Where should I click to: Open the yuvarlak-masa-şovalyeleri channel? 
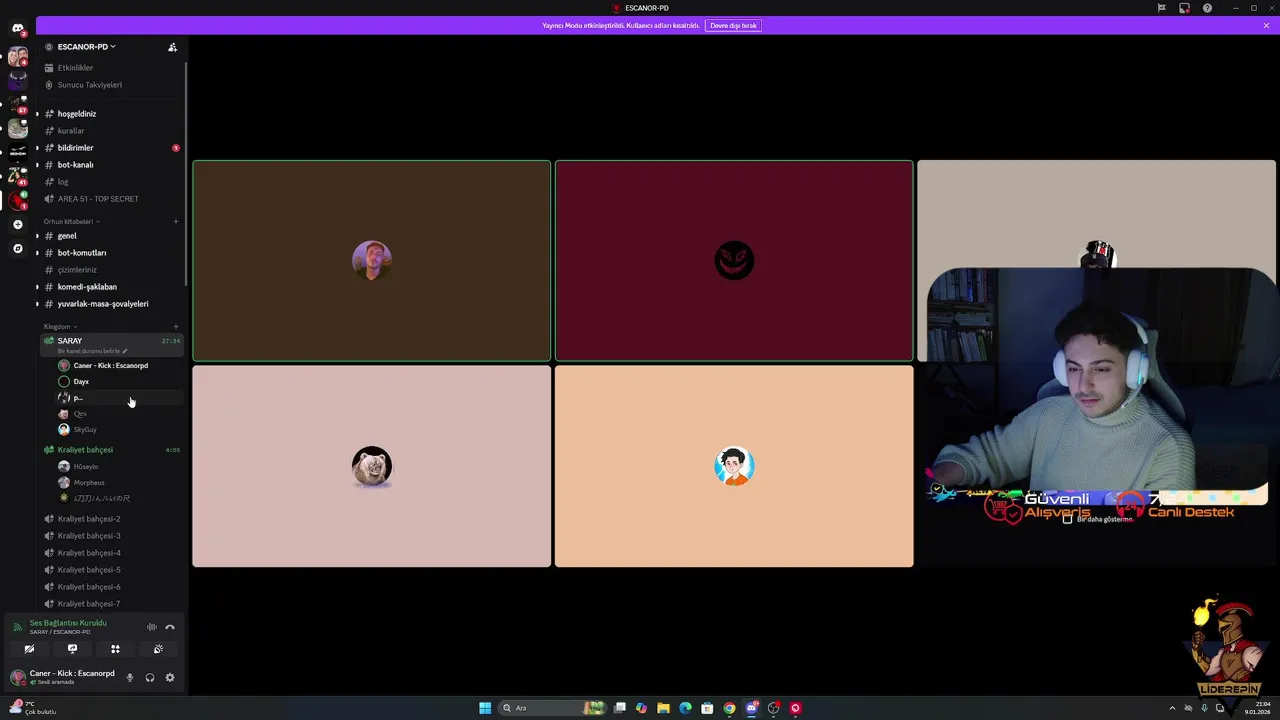(103, 304)
